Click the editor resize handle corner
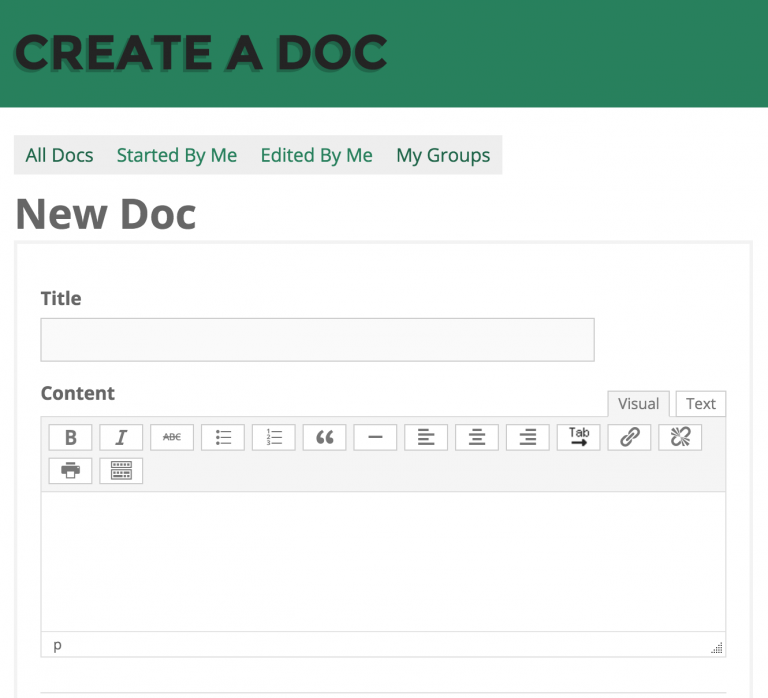768x698 pixels. point(717,648)
